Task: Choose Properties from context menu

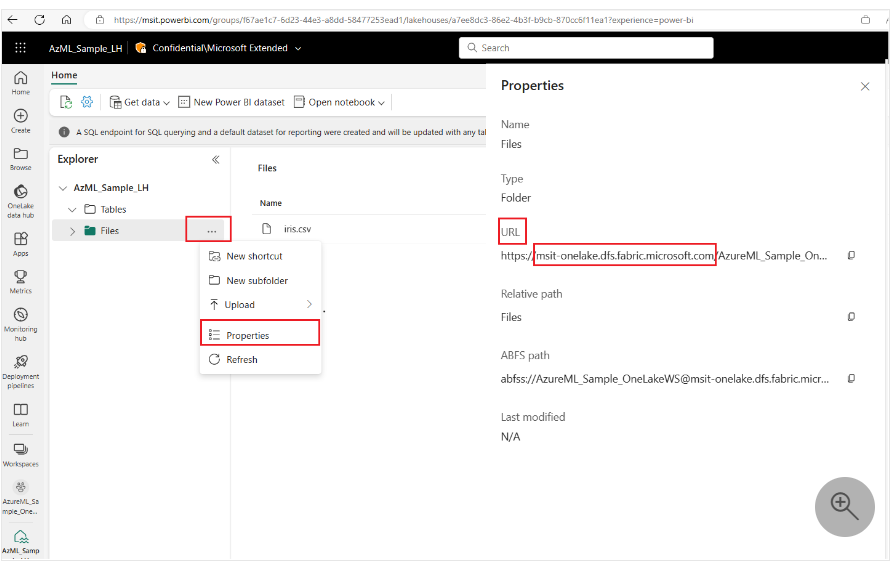Action: tap(261, 335)
